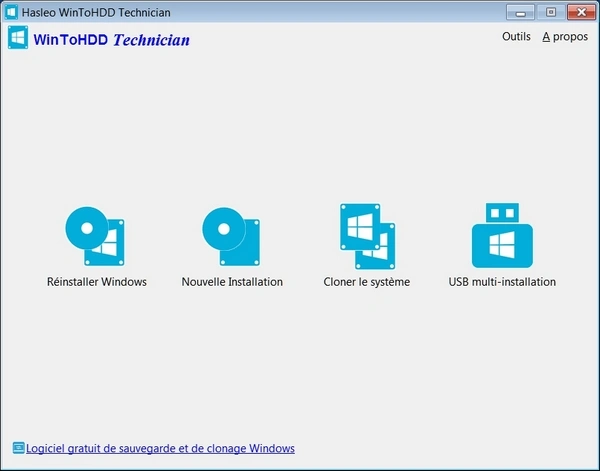Pick the "USB multi-installation" text label
Viewport: 600px width, 471px height.
click(x=502, y=282)
